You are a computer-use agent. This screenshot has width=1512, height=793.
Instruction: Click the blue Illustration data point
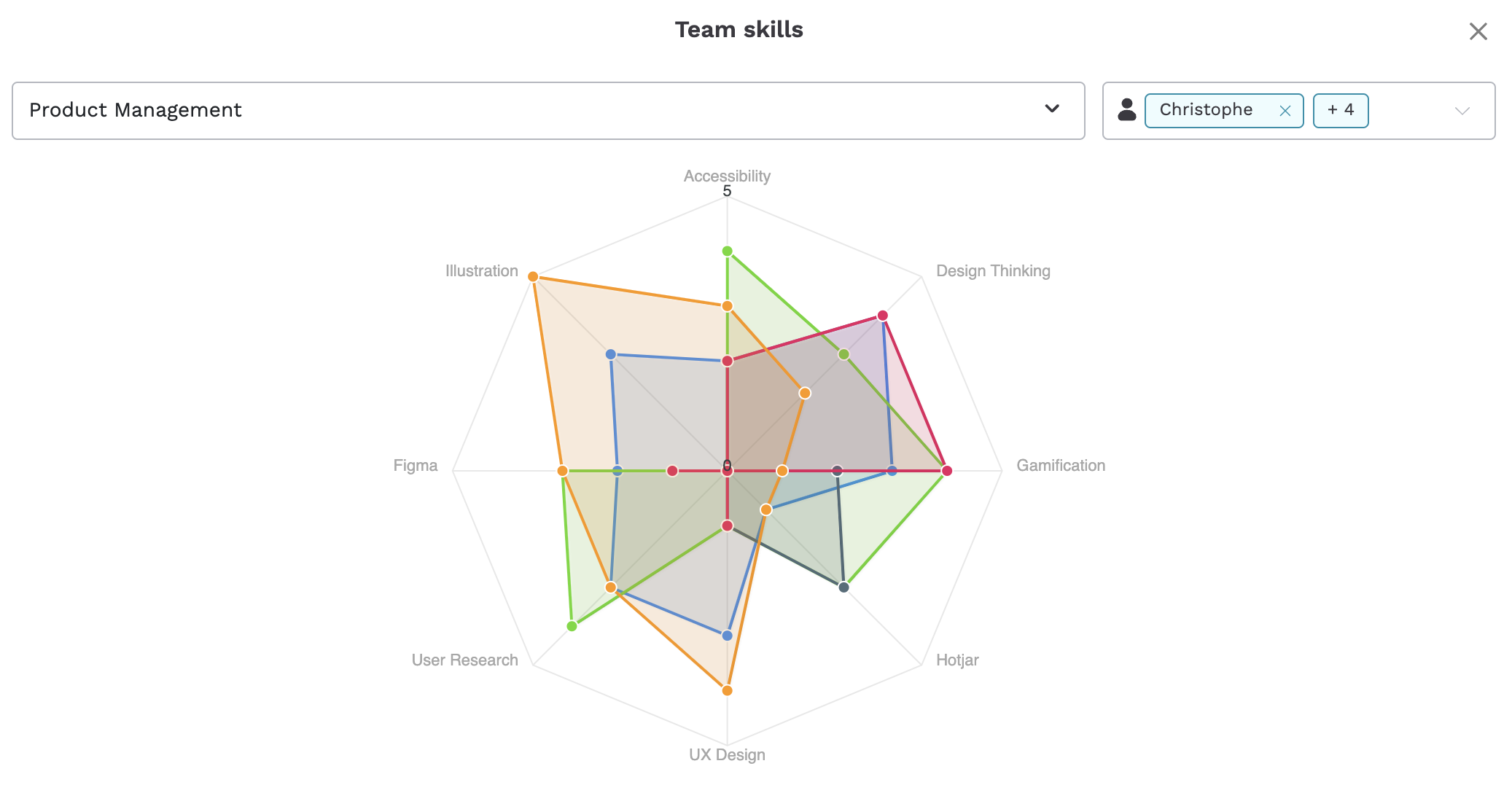(611, 355)
